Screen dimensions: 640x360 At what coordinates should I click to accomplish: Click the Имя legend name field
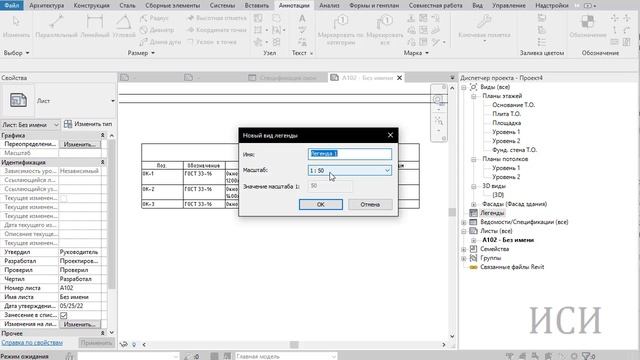(350, 154)
